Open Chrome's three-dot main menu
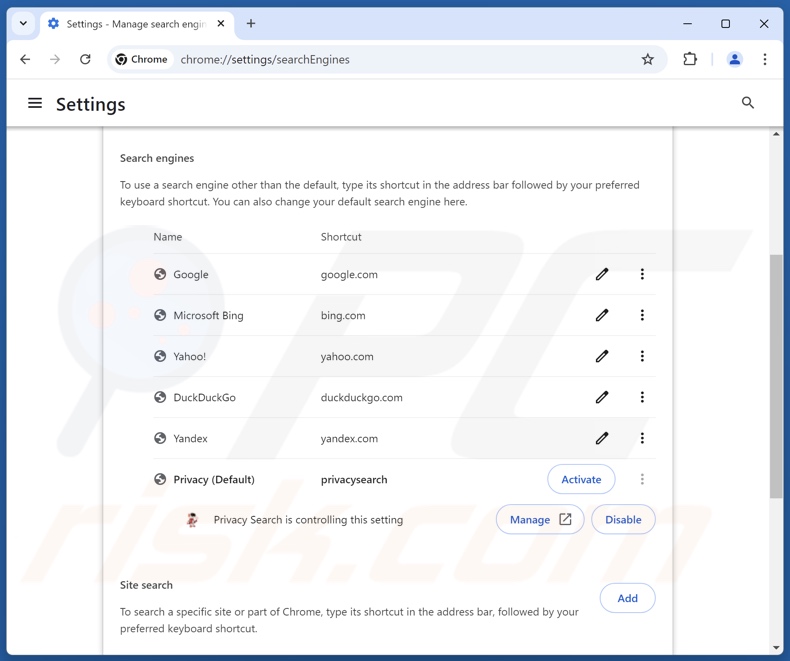The image size is (790, 661). pos(765,60)
